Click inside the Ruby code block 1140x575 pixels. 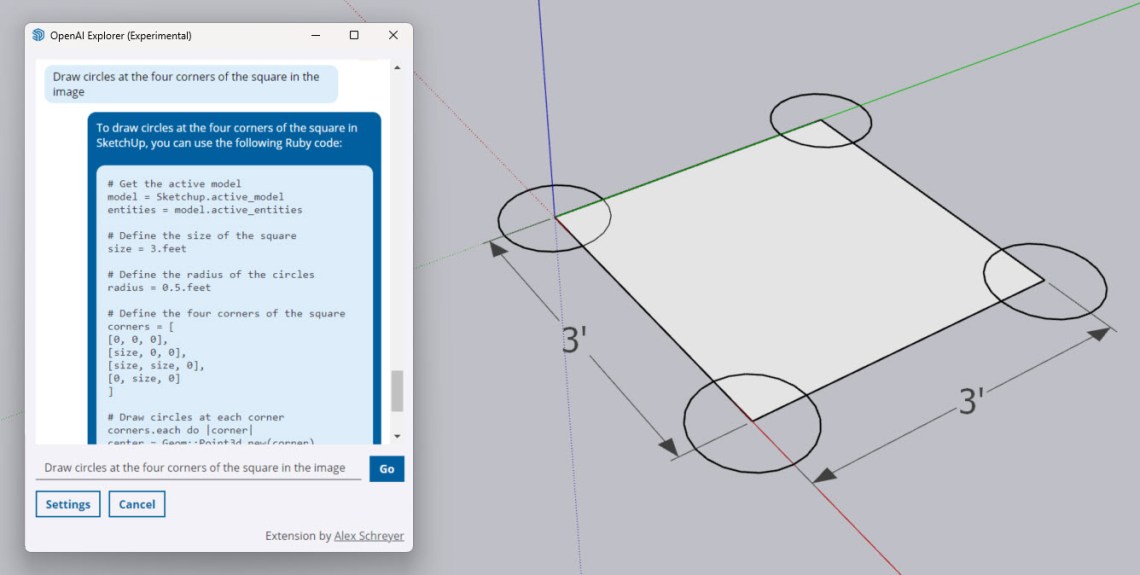click(x=230, y=300)
